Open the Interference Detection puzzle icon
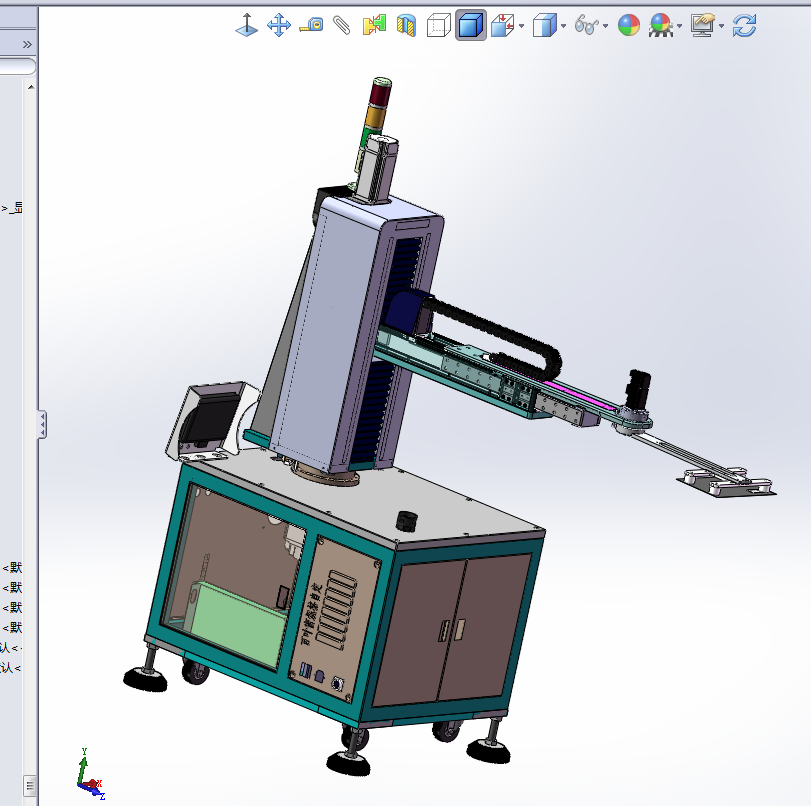 [x=374, y=25]
